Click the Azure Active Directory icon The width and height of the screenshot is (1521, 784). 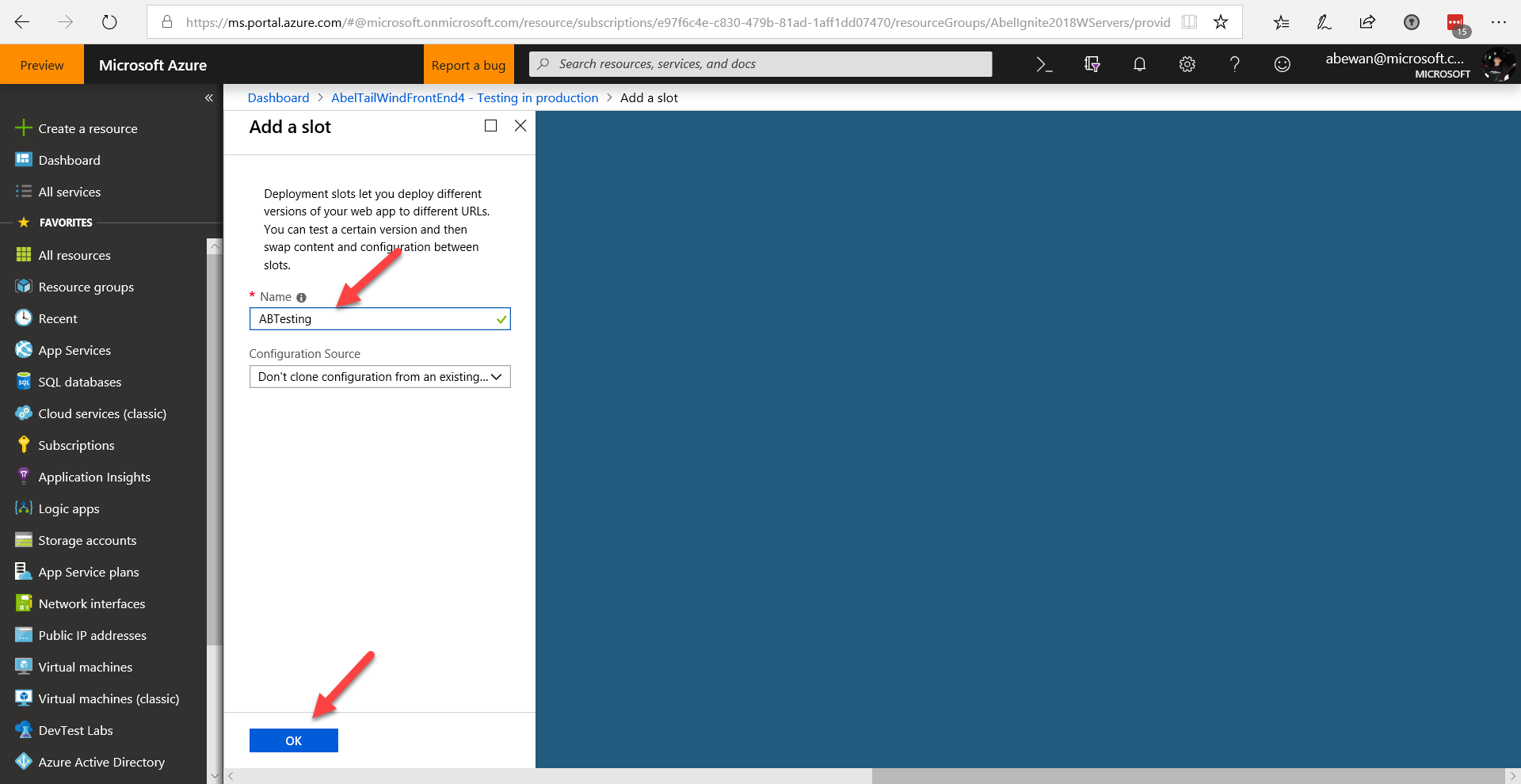[x=24, y=761]
